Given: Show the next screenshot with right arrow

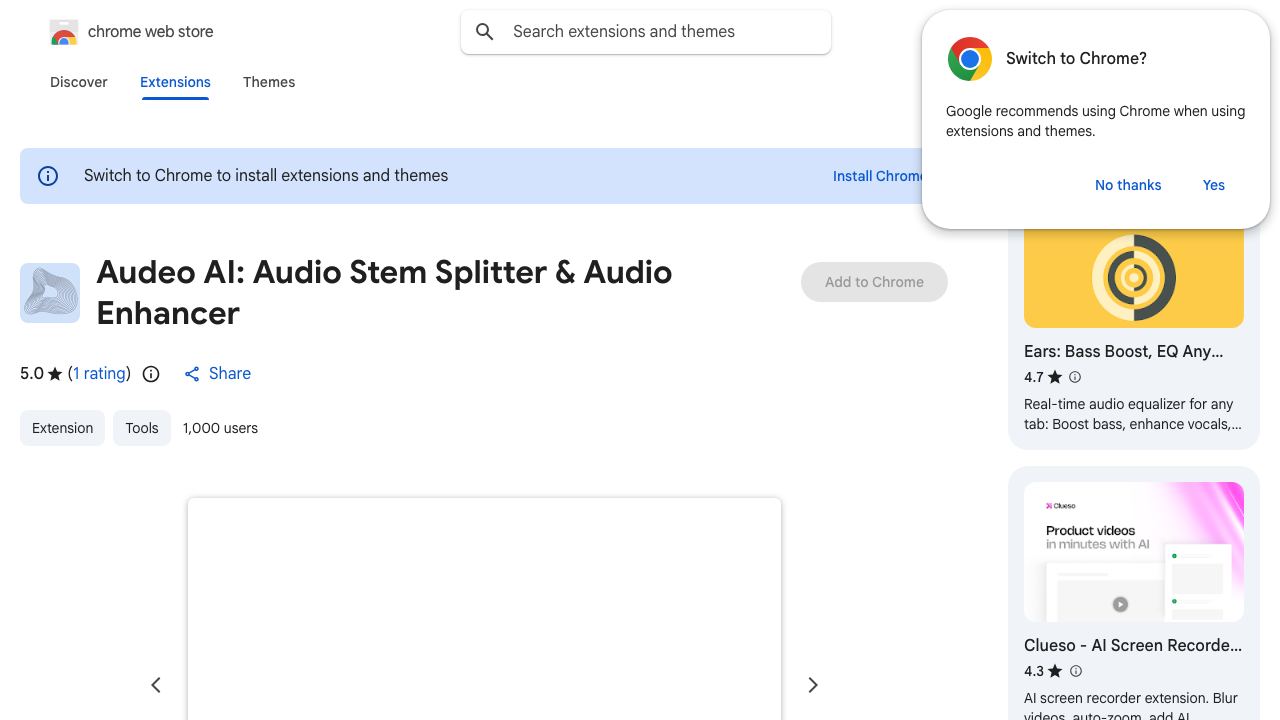Looking at the screenshot, I should pos(813,685).
